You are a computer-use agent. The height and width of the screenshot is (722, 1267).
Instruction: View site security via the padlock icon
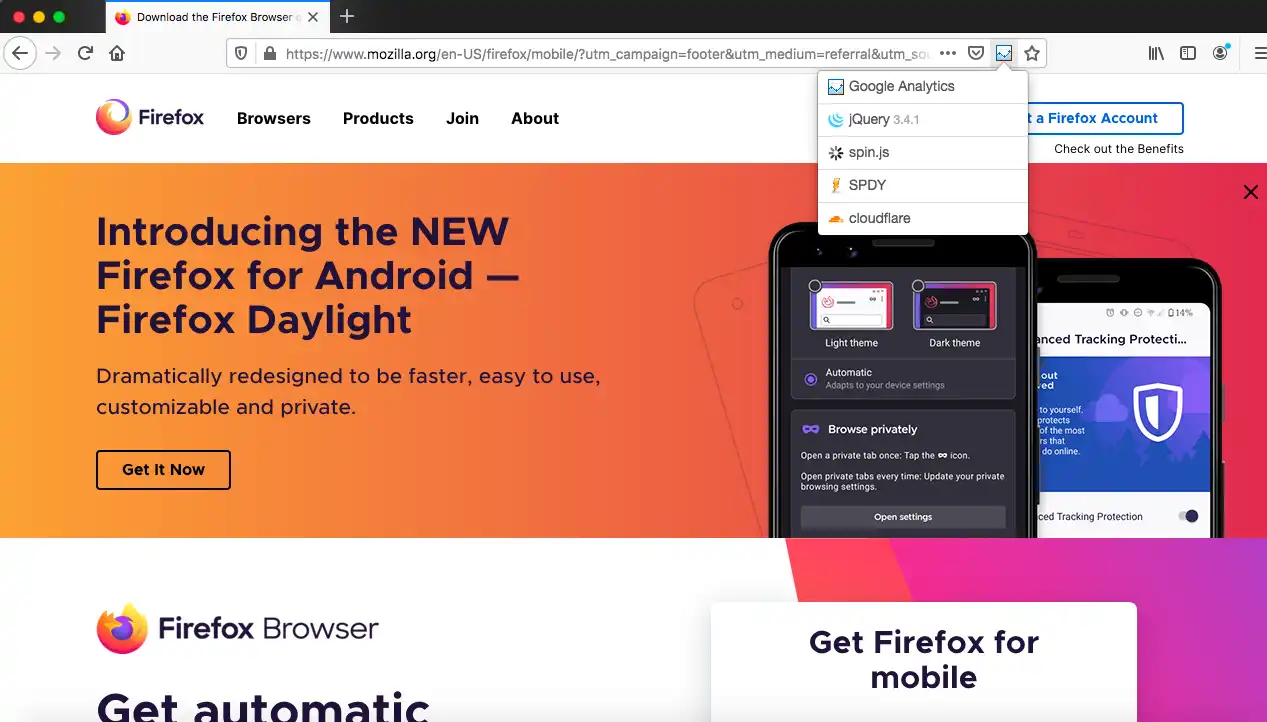pyautogui.click(x=268, y=53)
